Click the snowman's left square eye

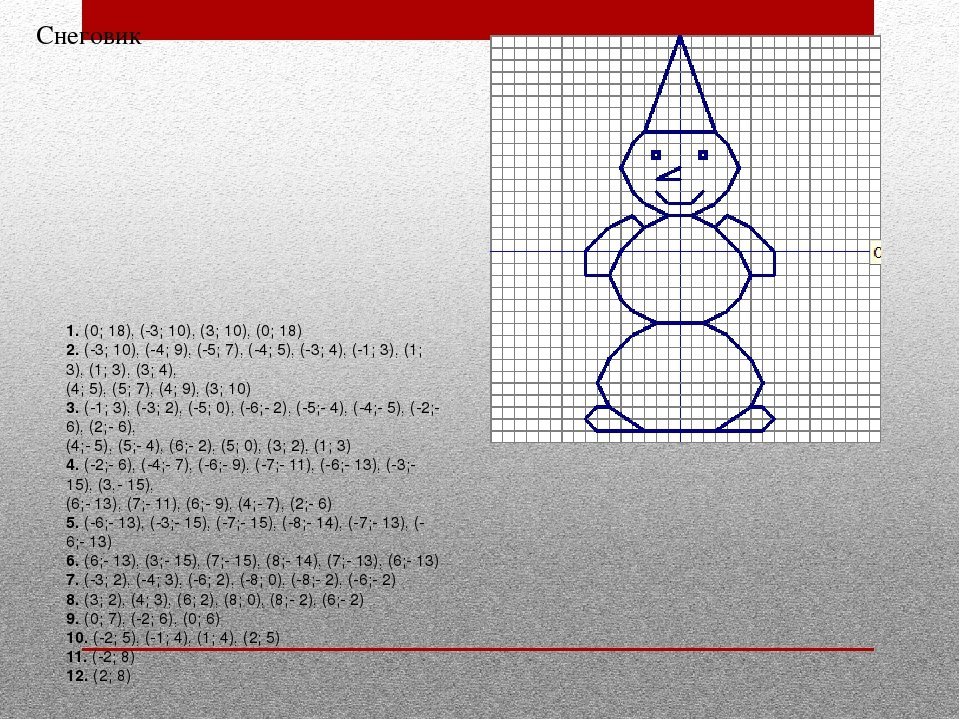[x=656, y=155]
